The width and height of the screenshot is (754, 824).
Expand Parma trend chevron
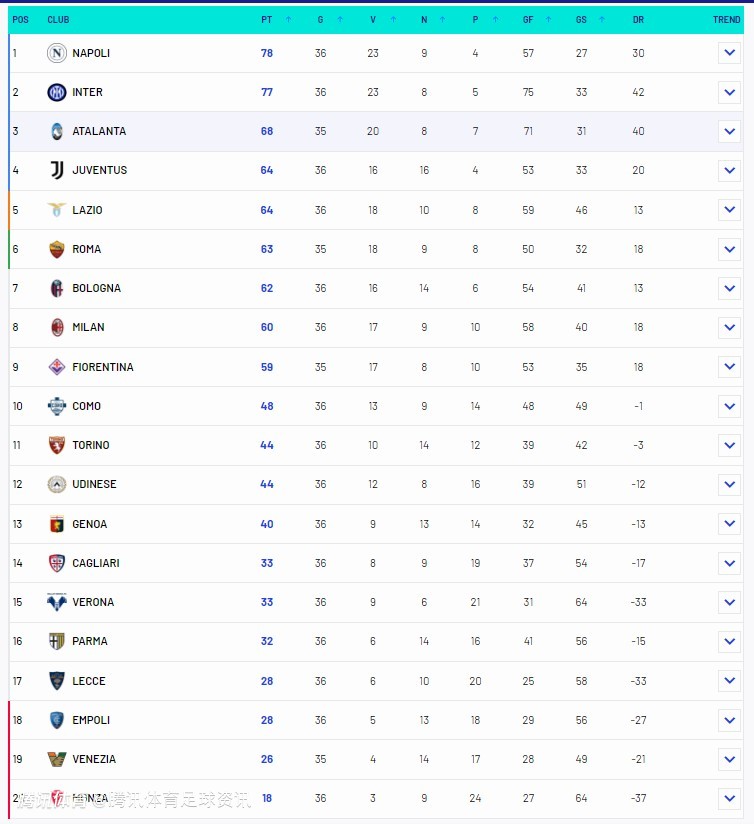click(x=729, y=641)
